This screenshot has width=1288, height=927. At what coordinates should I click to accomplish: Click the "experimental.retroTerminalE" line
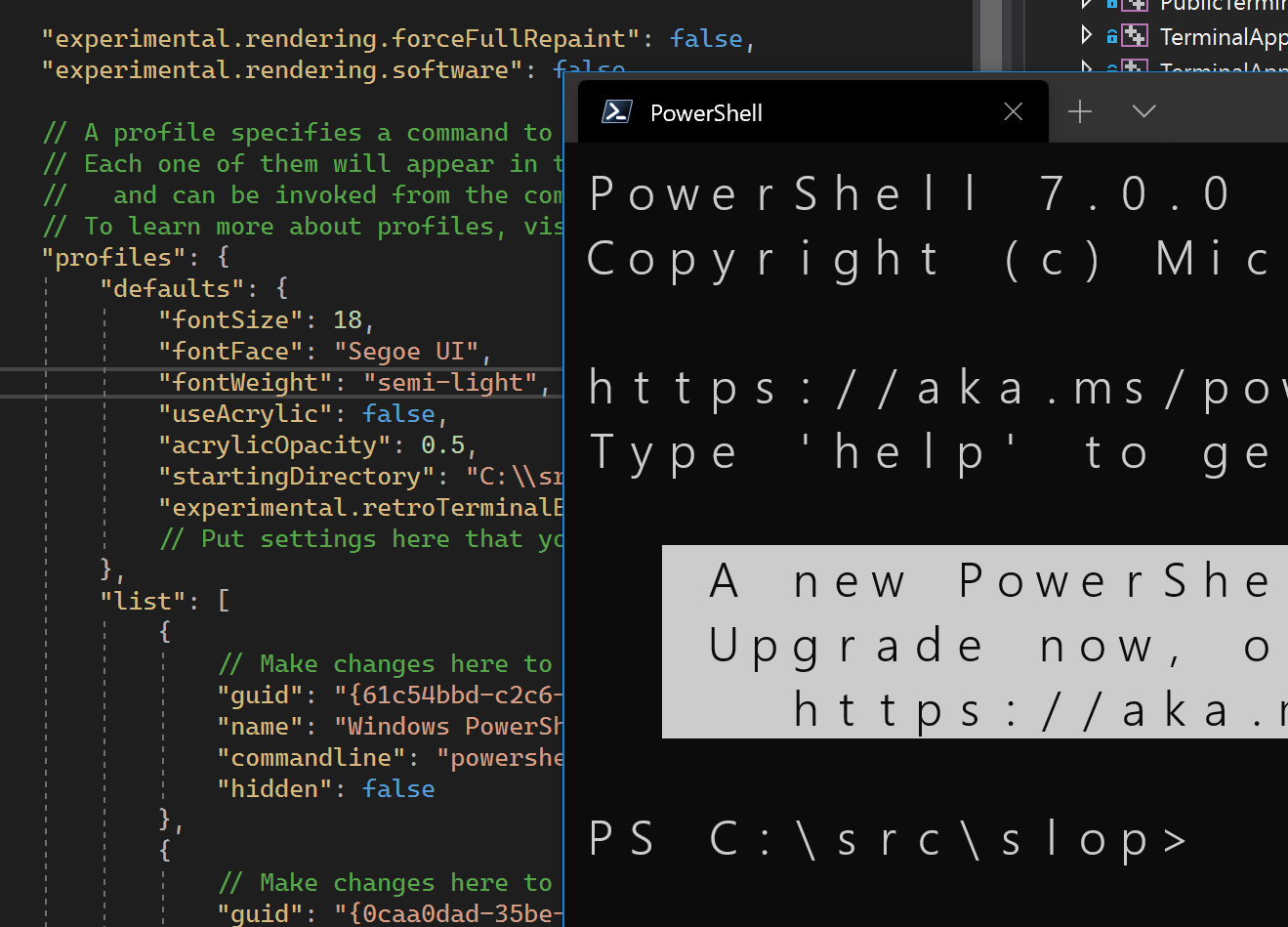pos(361,508)
